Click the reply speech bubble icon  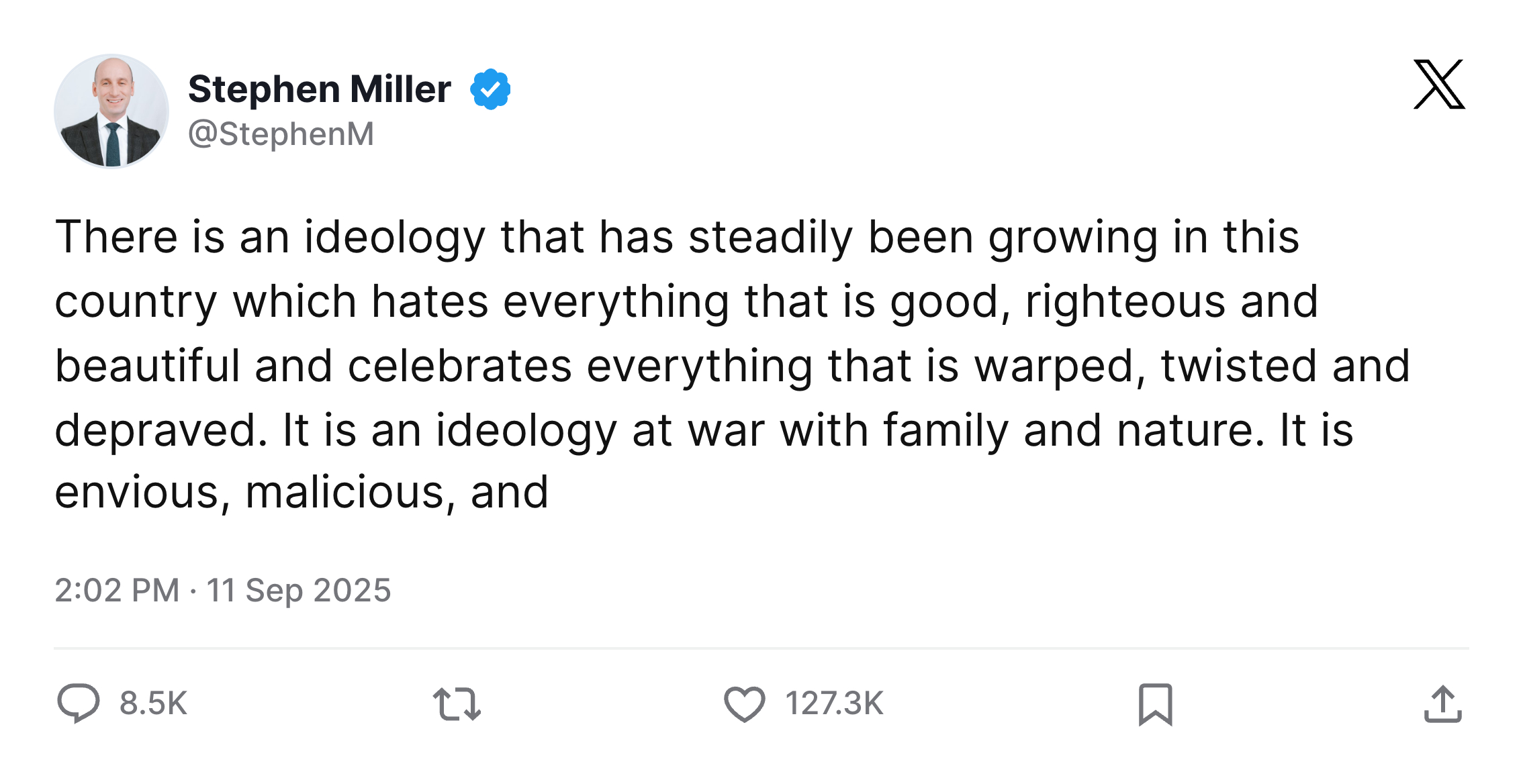coord(79,703)
